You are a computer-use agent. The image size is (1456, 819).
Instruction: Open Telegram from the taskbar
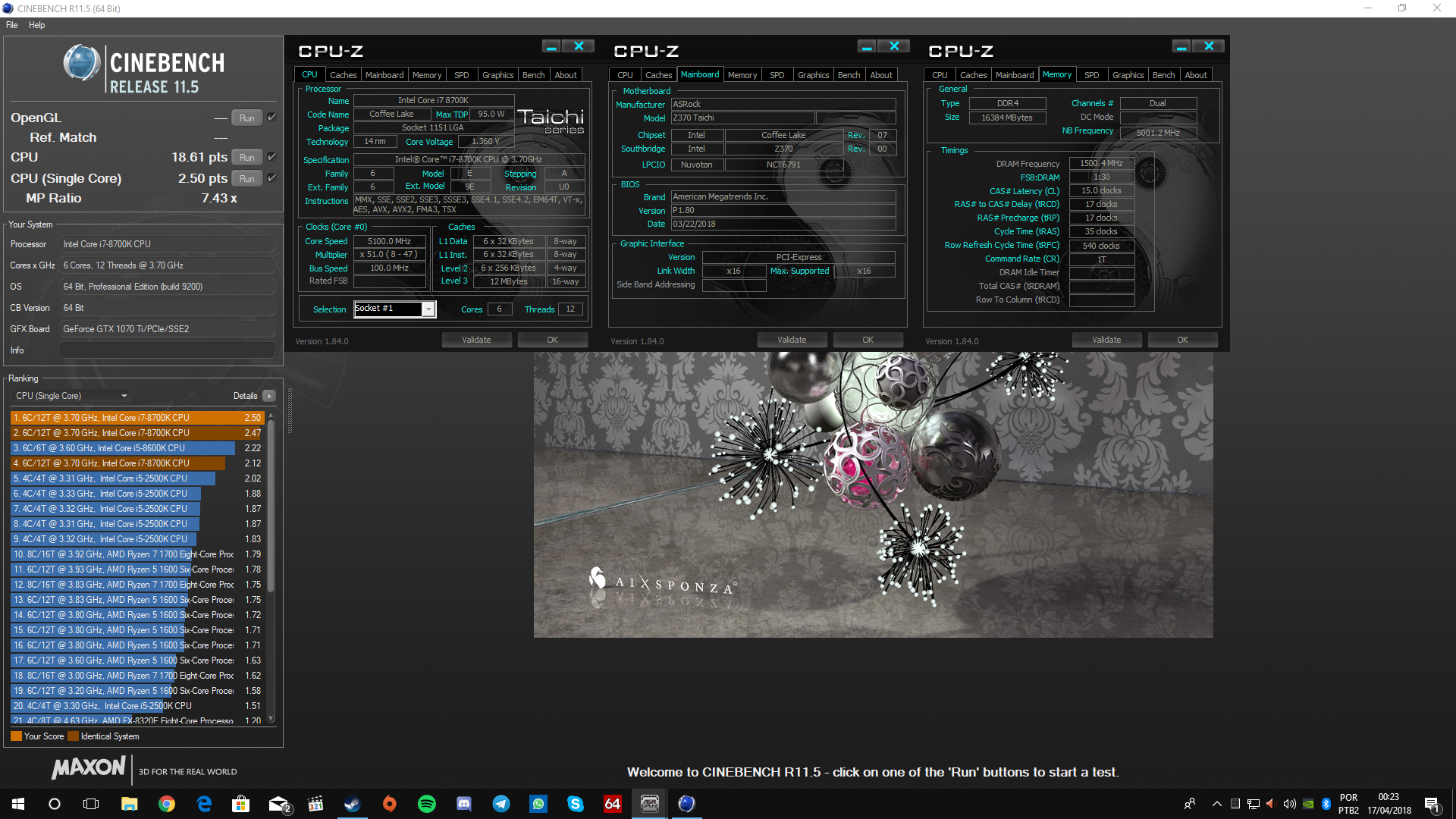coord(500,804)
